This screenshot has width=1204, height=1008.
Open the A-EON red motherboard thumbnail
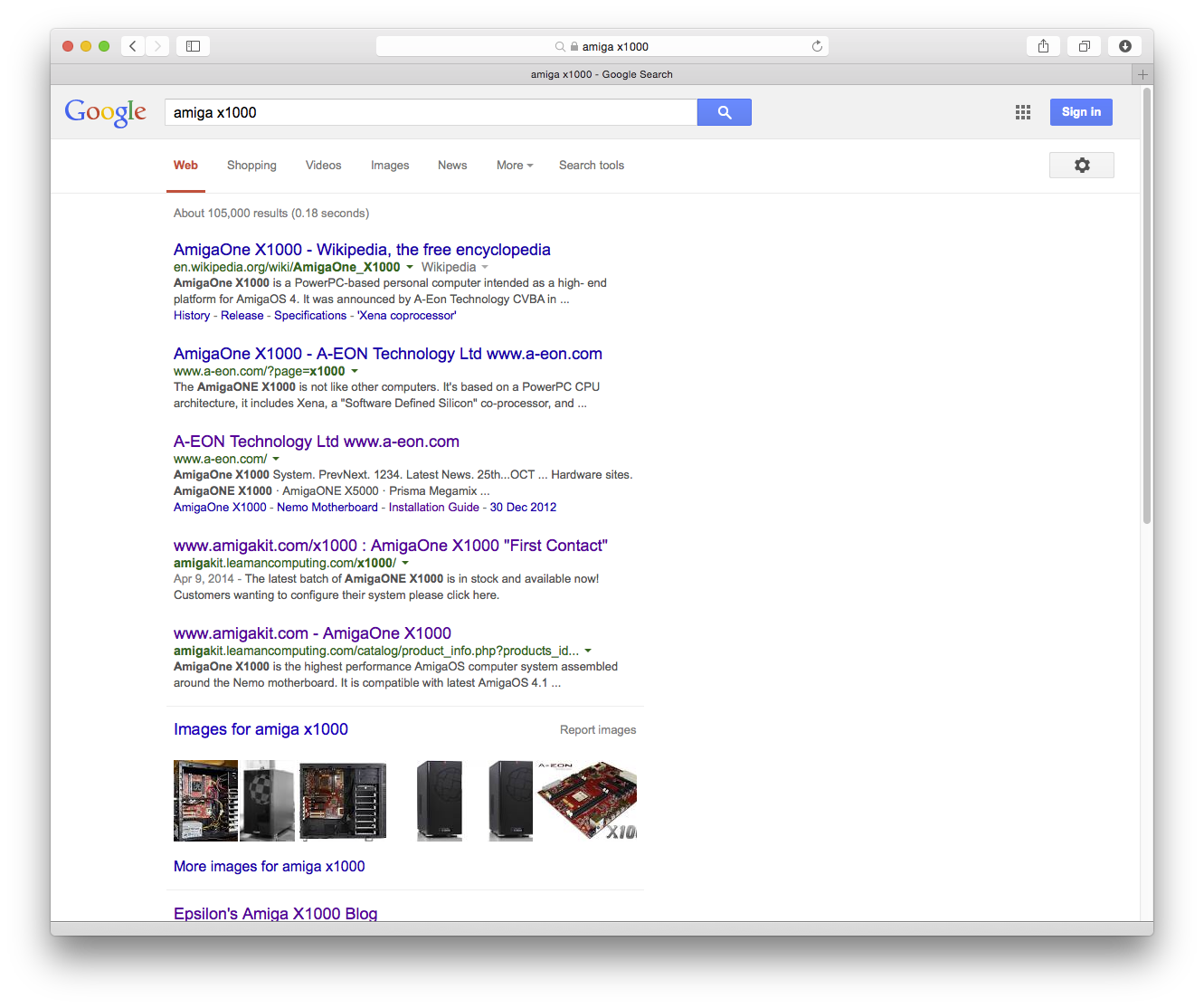pyautogui.click(x=587, y=801)
